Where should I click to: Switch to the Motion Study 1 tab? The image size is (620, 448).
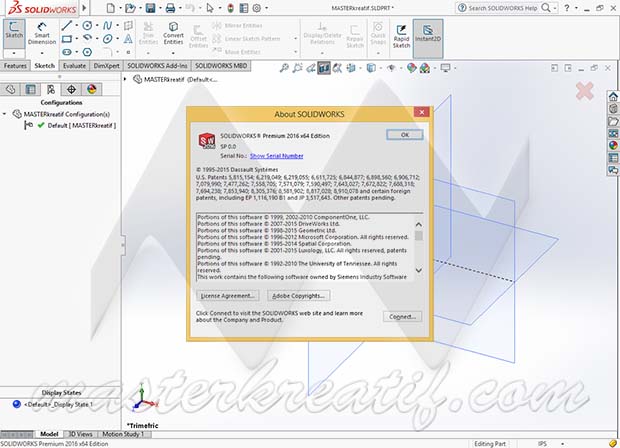point(123,434)
